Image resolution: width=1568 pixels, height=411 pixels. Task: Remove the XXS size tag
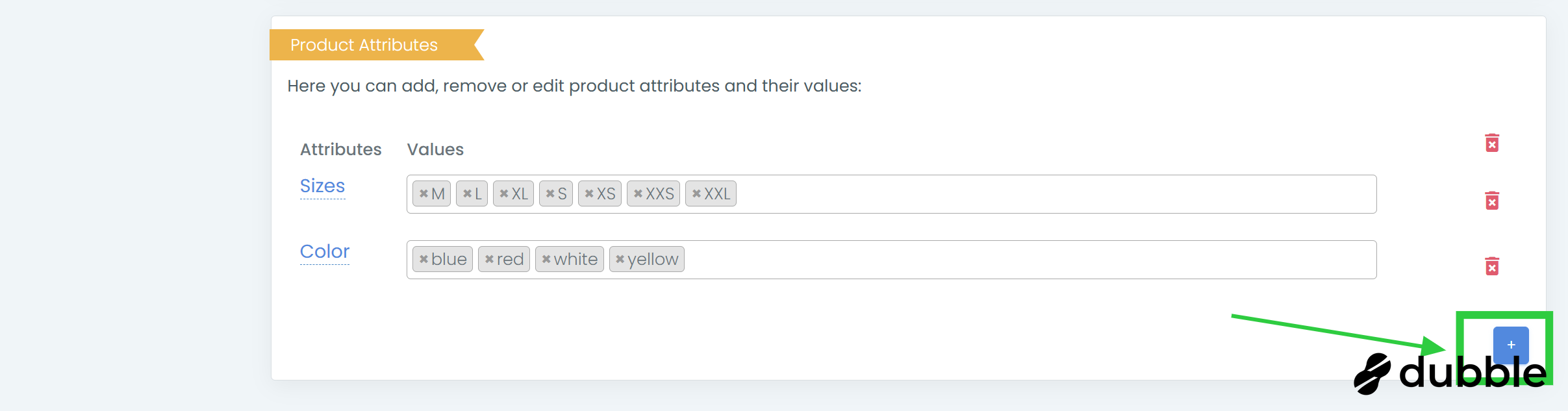pos(638,193)
